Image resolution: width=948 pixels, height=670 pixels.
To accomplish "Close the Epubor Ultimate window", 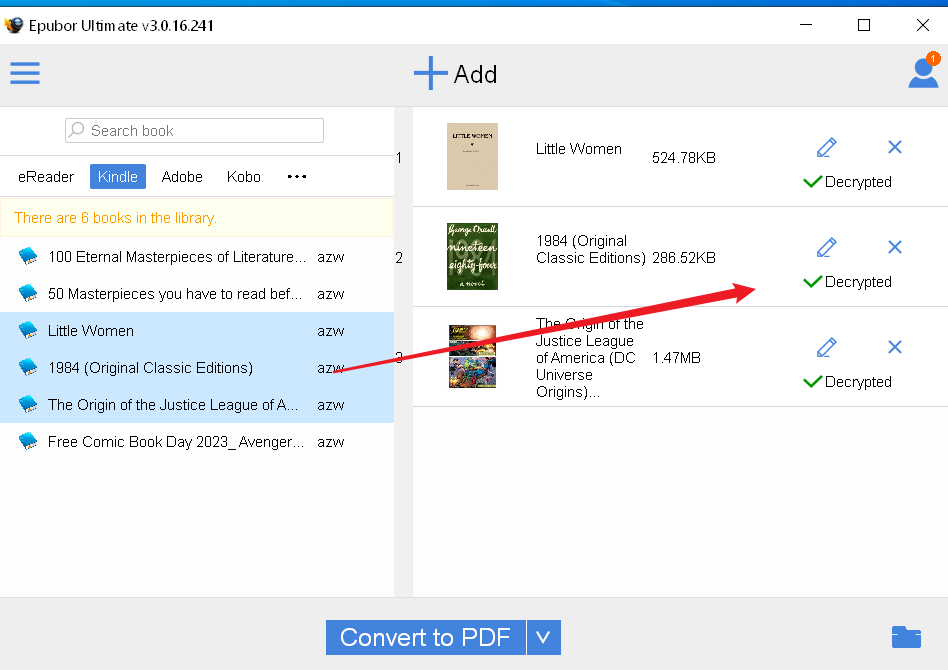I will coord(923,25).
